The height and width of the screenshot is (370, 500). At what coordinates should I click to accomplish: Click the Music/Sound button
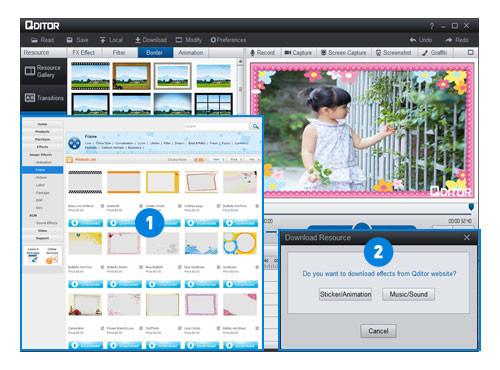point(408,294)
